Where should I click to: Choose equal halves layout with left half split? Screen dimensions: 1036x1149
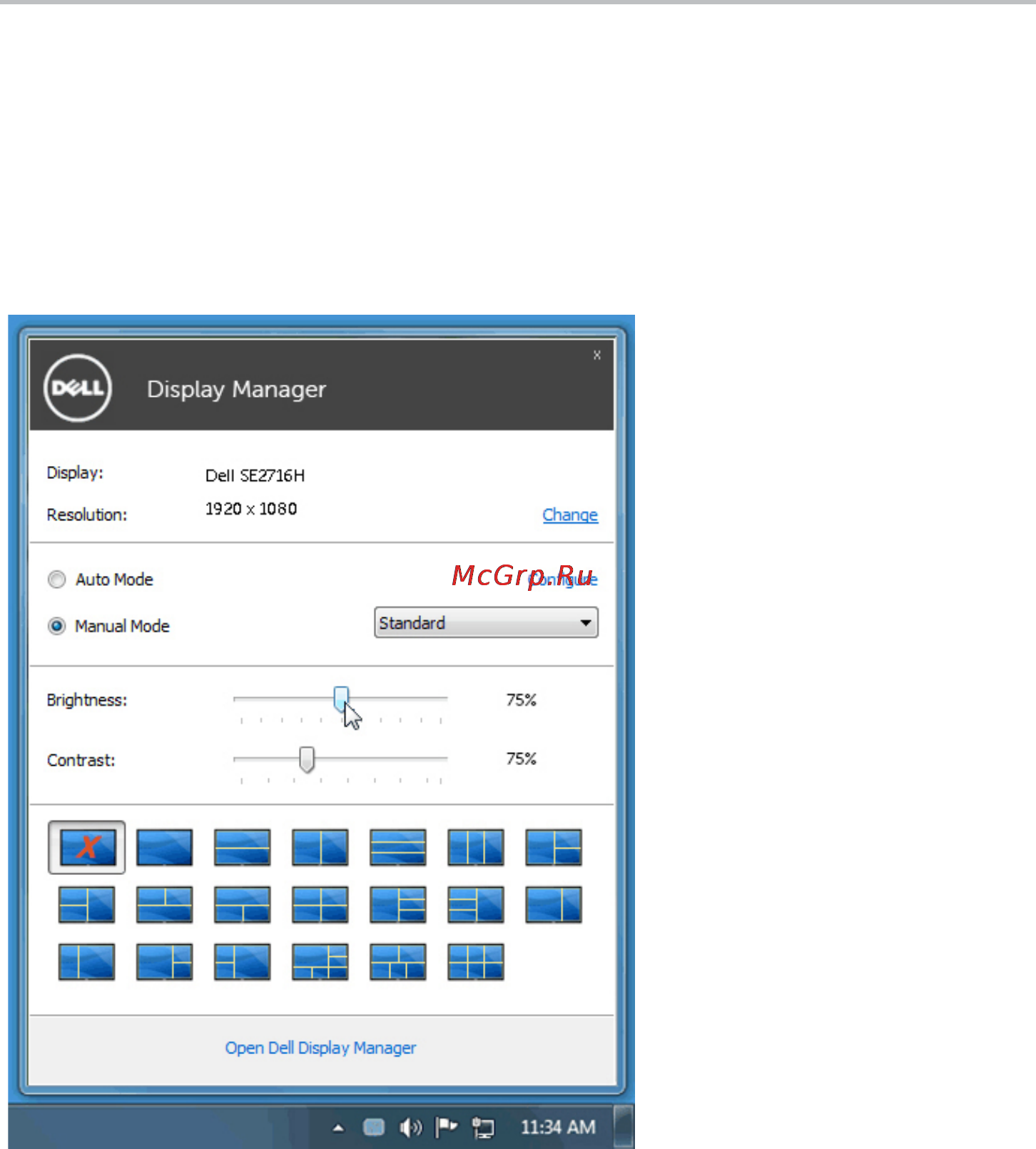pyautogui.click(x=87, y=905)
